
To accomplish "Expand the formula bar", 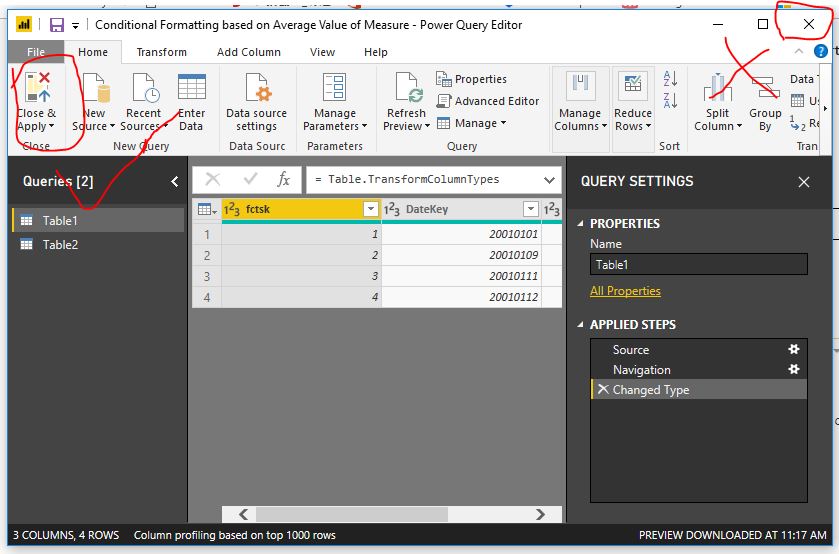I will coord(549,180).
